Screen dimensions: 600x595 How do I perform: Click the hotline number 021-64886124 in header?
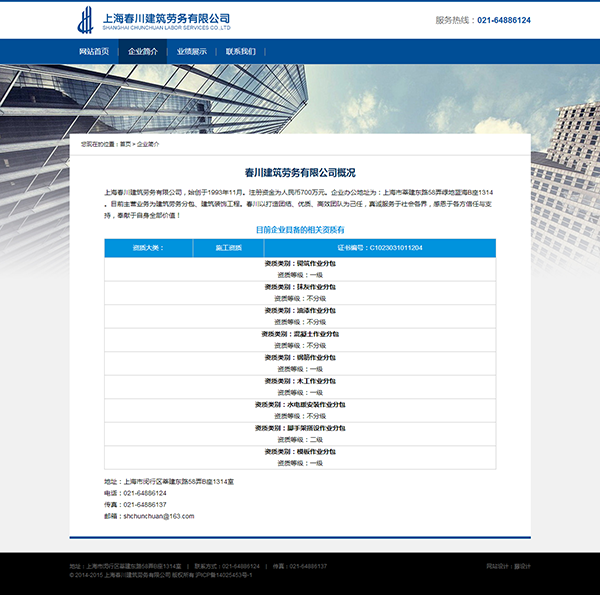(x=504, y=20)
